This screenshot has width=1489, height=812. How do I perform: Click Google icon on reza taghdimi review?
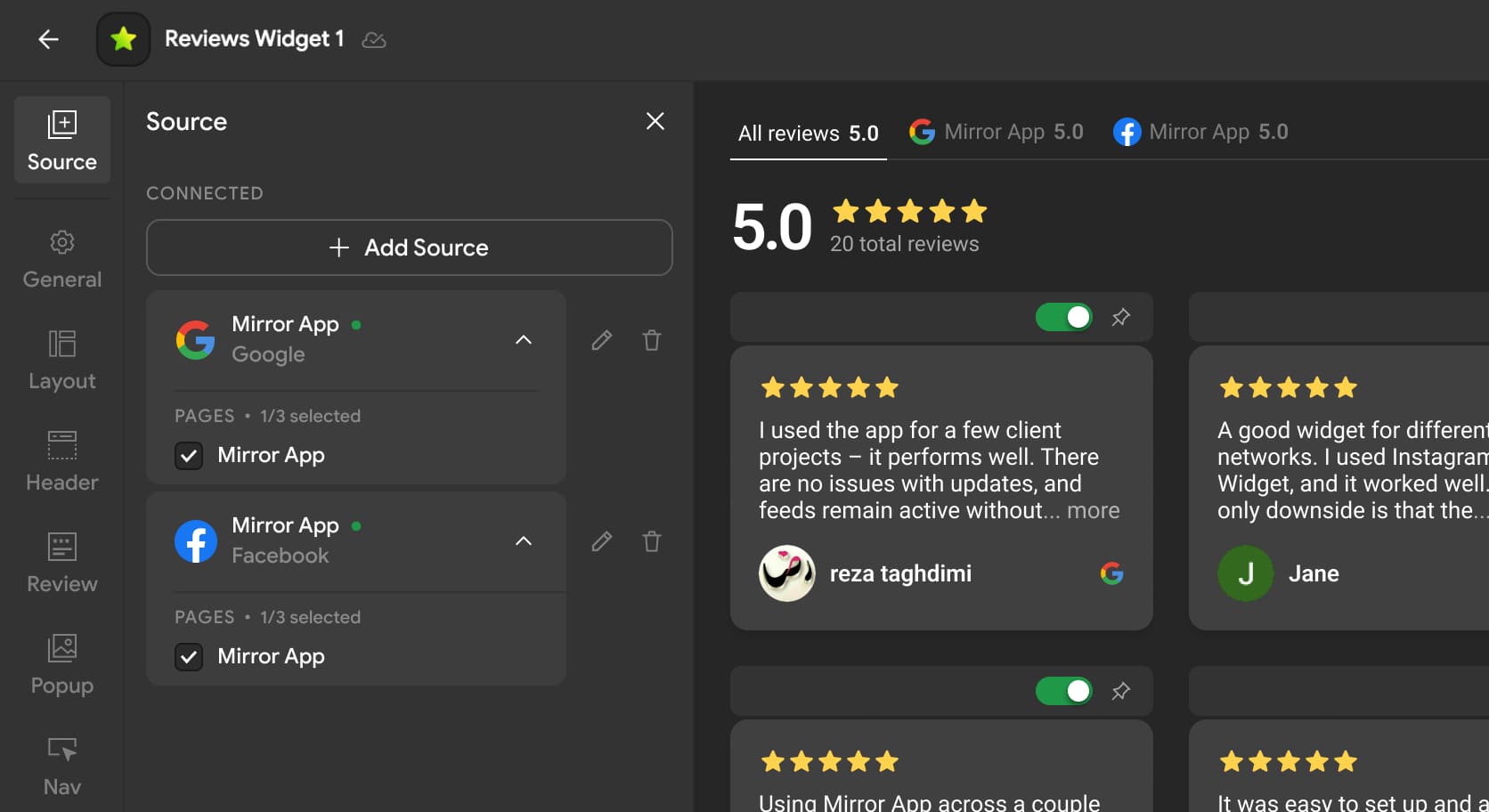[x=1111, y=573]
